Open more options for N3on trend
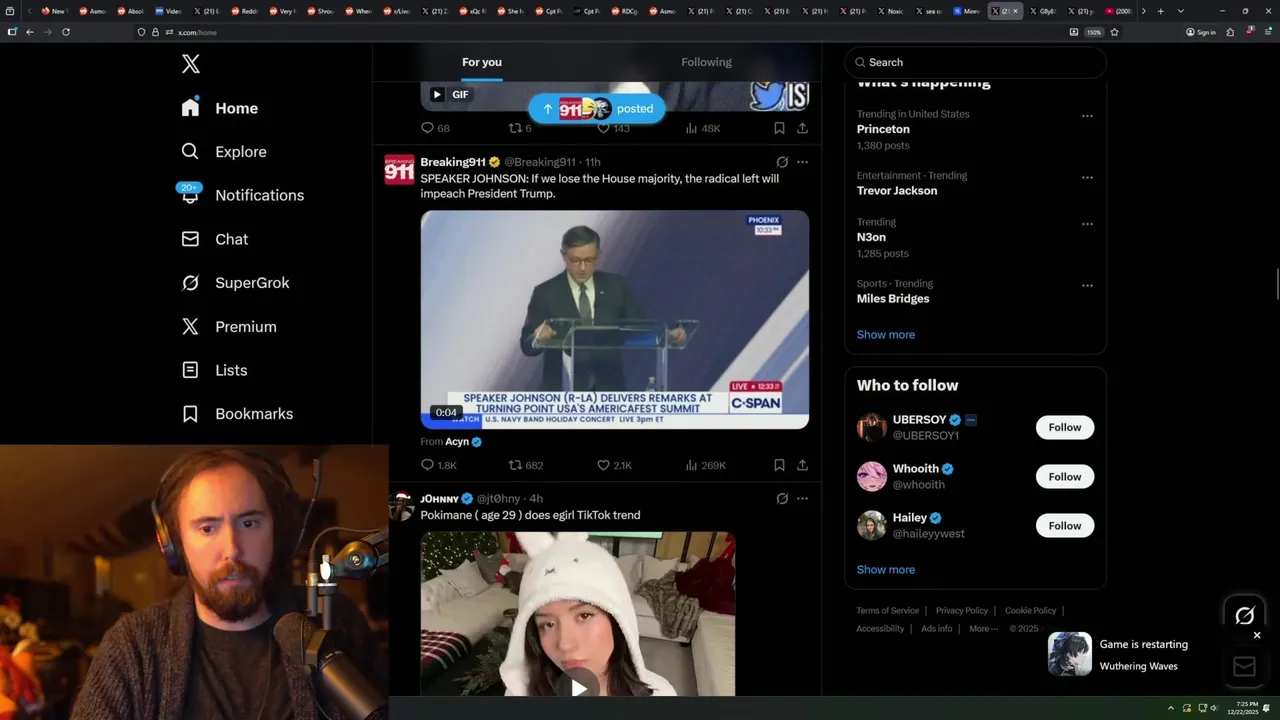The height and width of the screenshot is (720, 1280). point(1087,224)
